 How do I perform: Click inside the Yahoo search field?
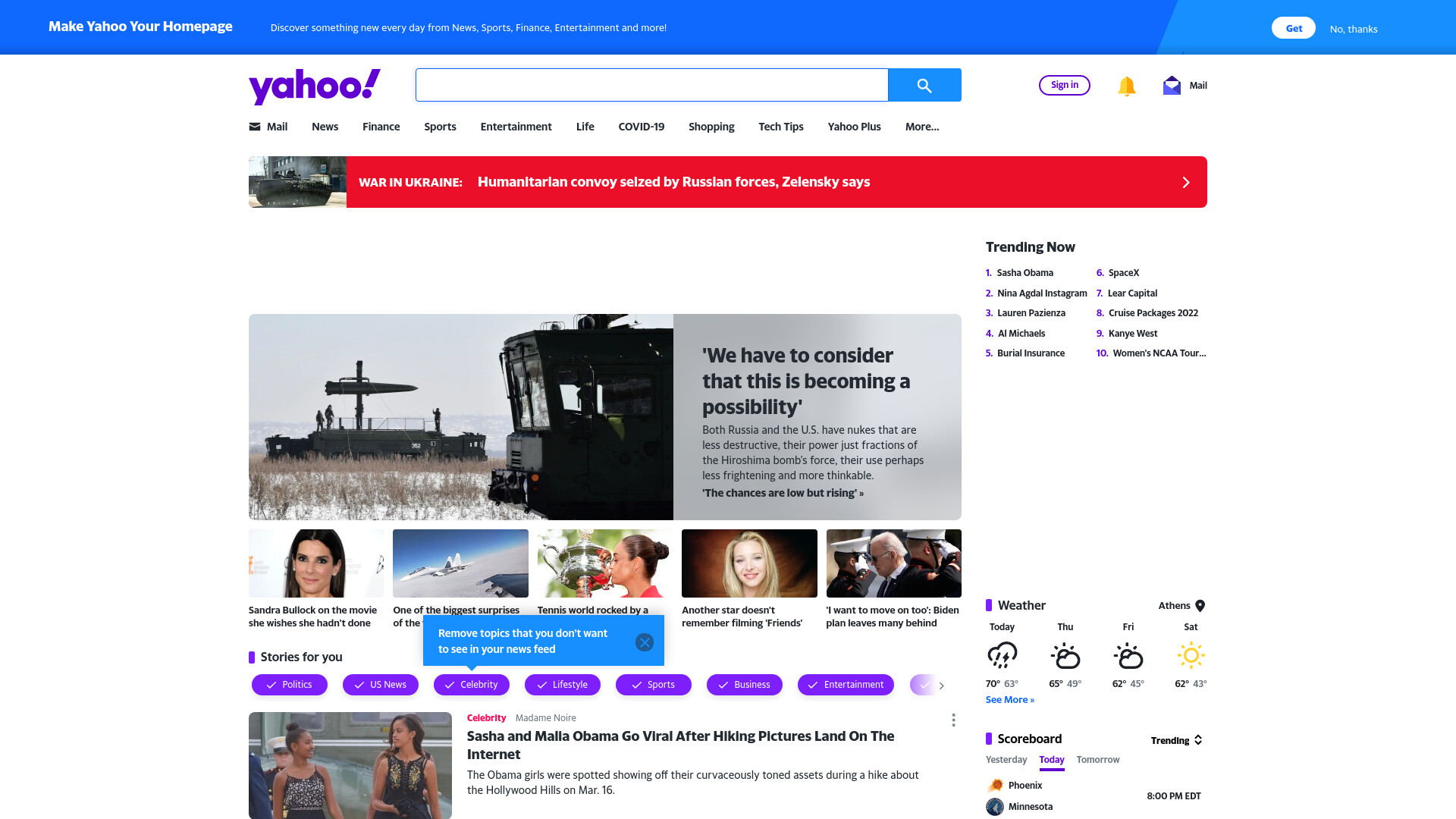[651, 85]
